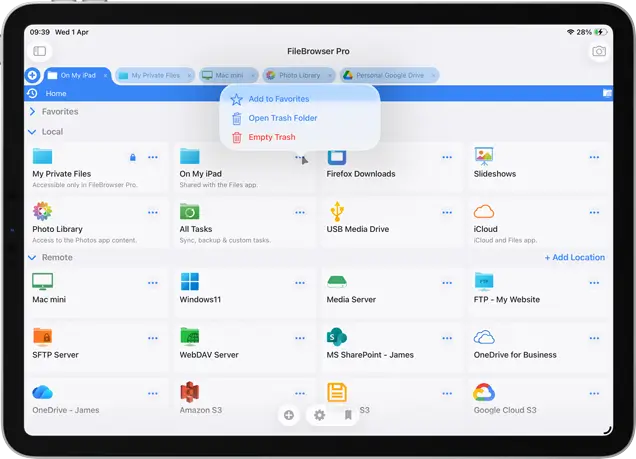Image resolution: width=636 pixels, height=459 pixels.
Task: Select Open Trash Folder menu item
Action: tap(300, 118)
